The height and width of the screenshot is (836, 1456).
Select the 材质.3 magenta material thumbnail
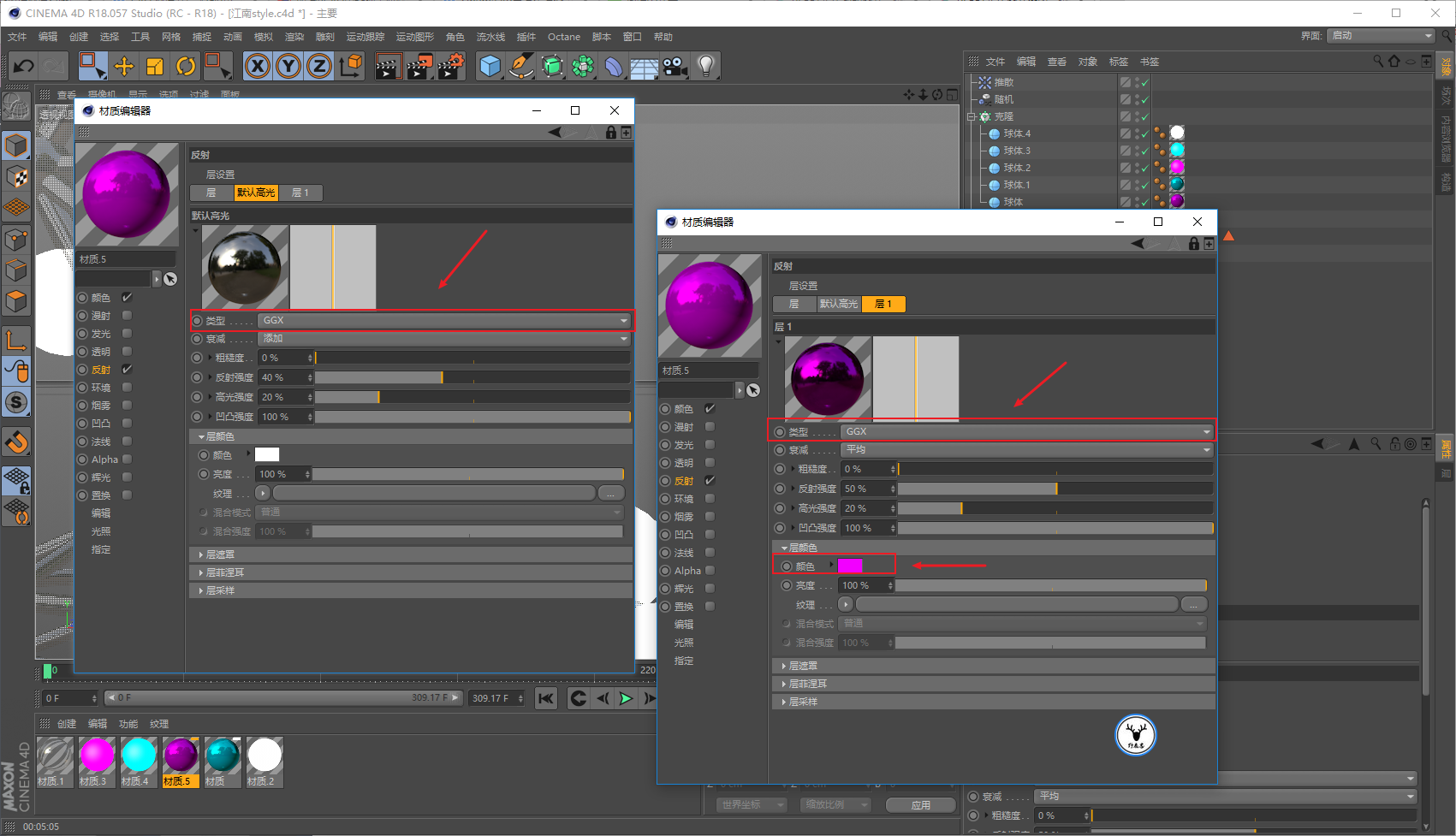click(x=97, y=762)
